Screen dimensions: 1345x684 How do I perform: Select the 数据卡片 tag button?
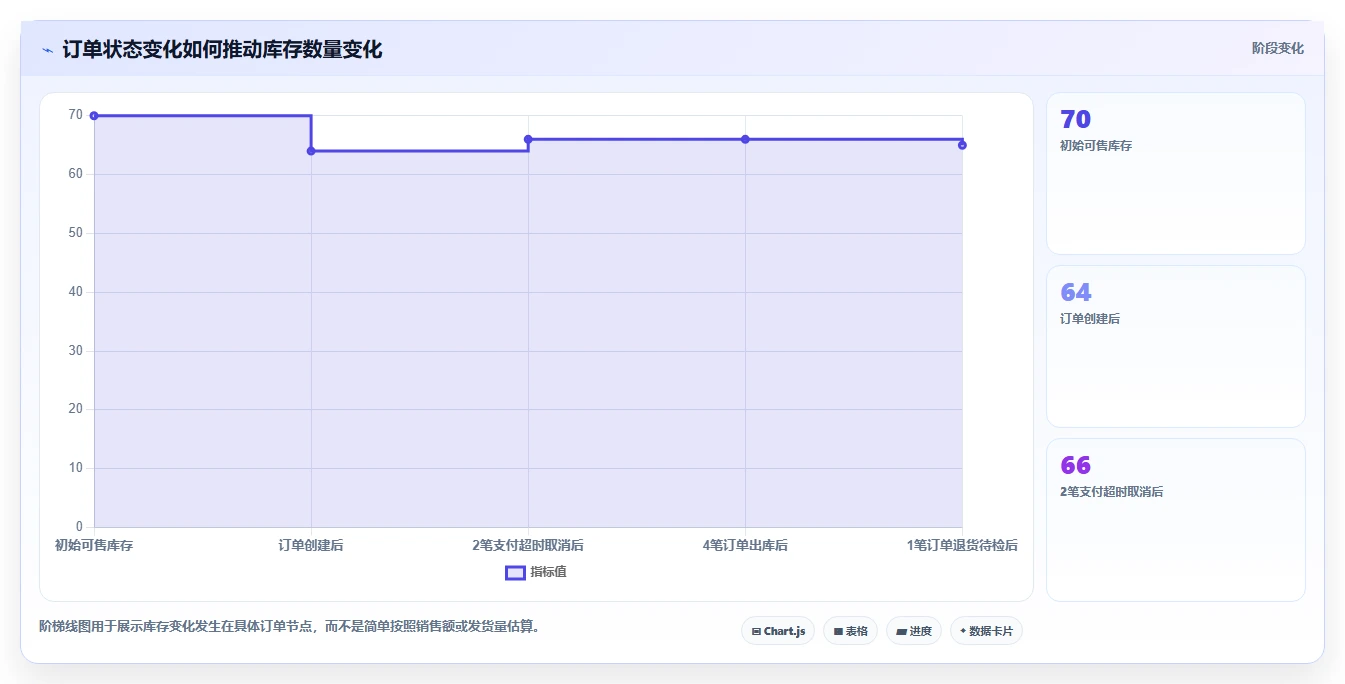click(x=986, y=631)
